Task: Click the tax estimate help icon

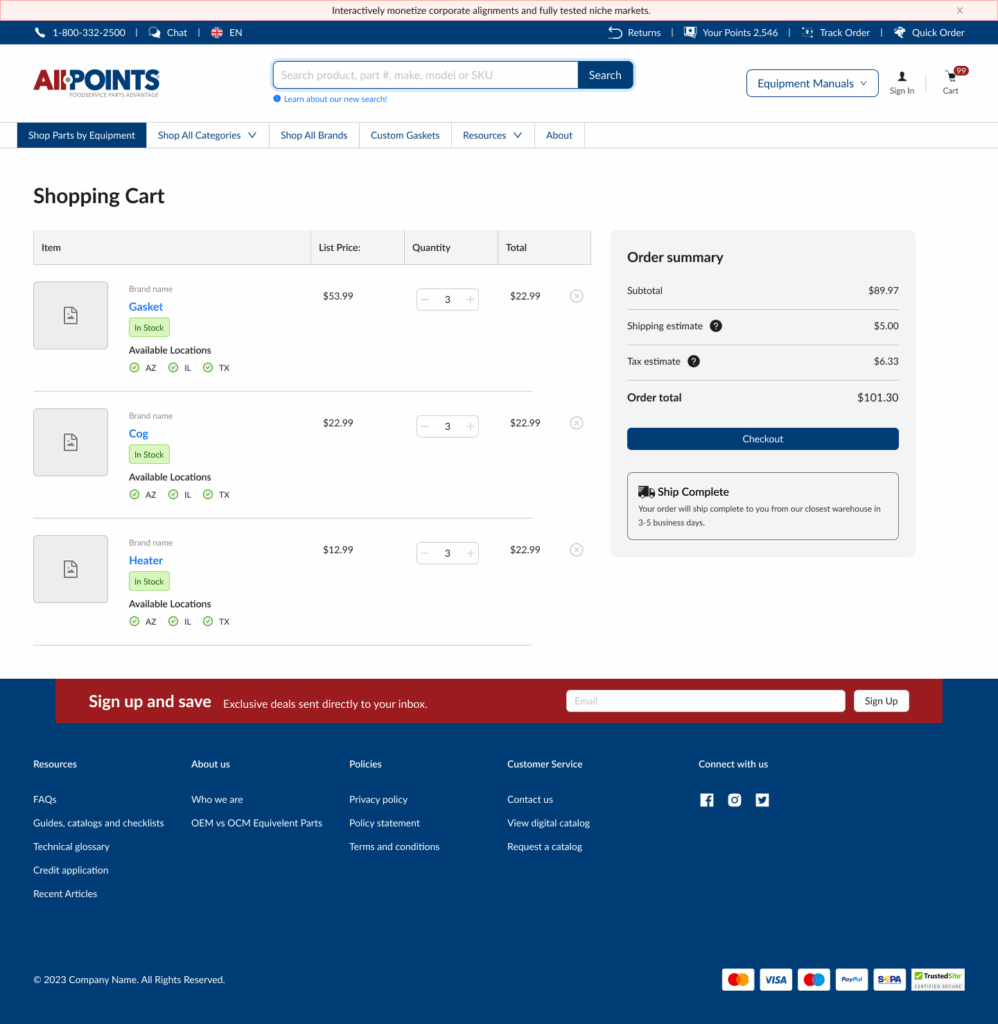Action: (x=694, y=361)
